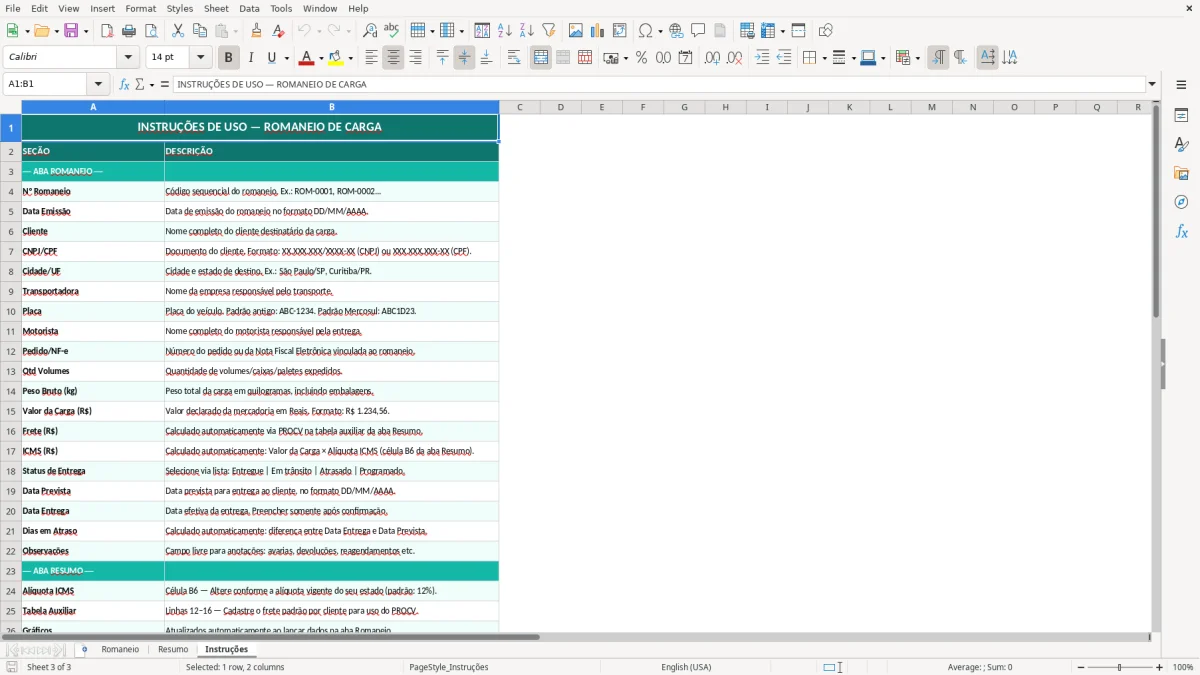
Task: Toggle Merge and Center Cells
Action: 541,58
